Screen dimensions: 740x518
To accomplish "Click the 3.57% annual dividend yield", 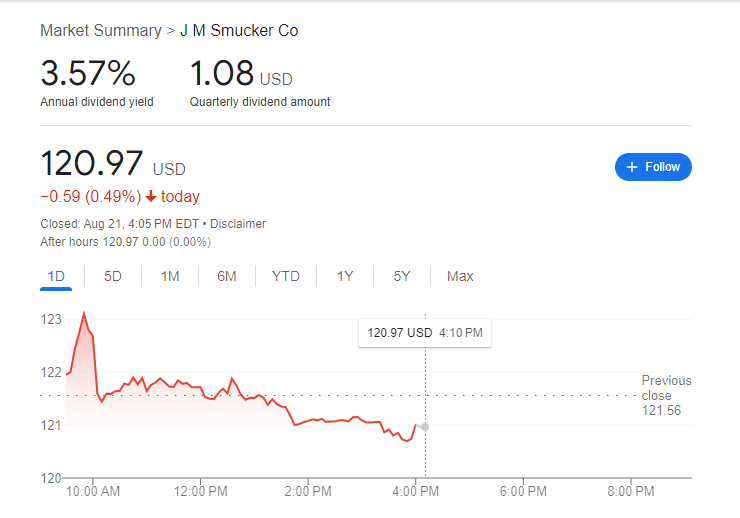I will (x=87, y=74).
